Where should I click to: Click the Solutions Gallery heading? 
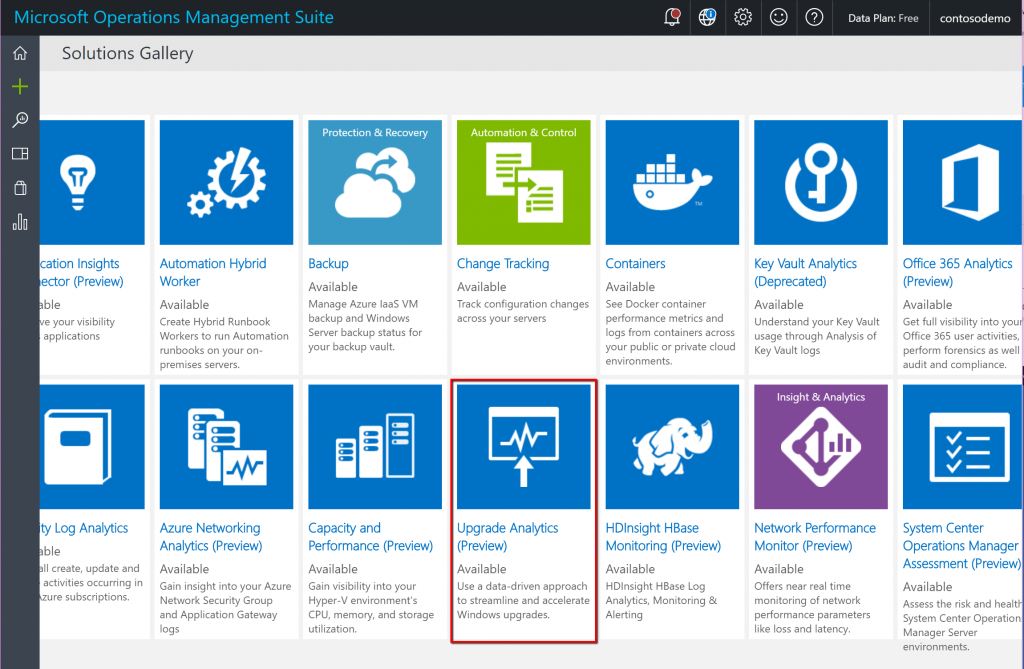pos(127,53)
